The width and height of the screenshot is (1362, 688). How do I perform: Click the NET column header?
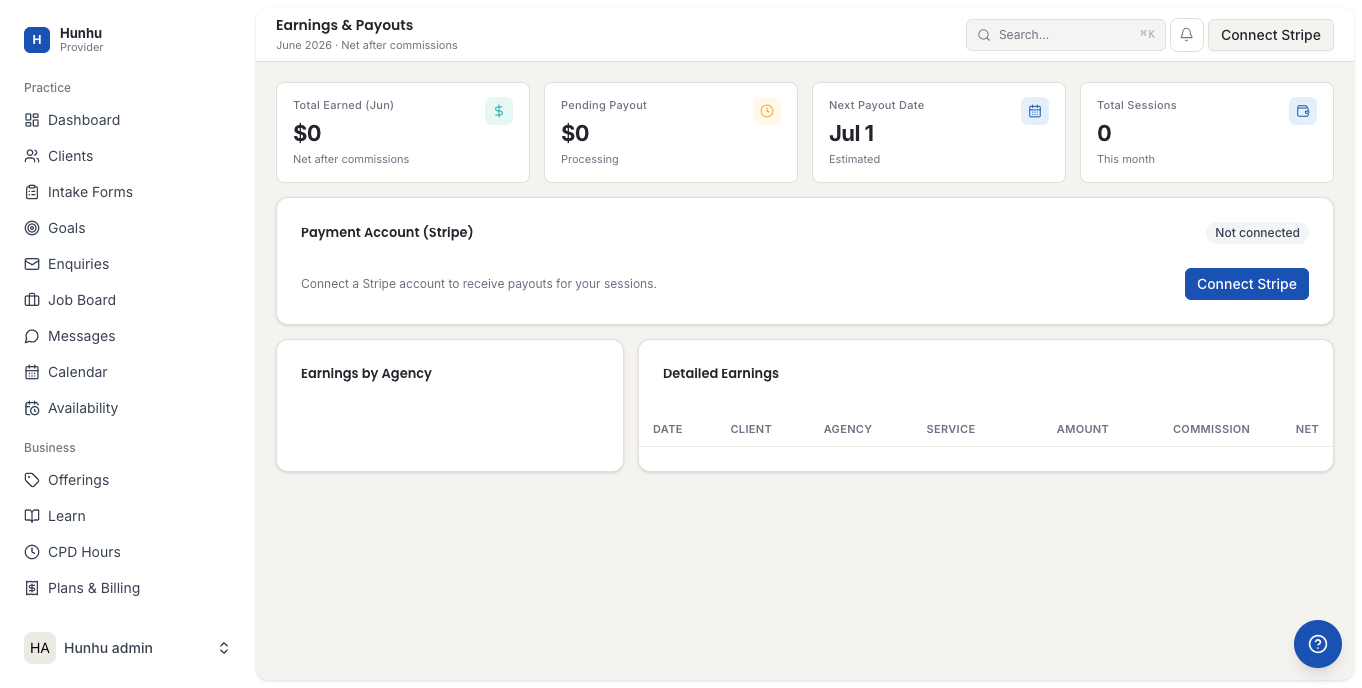coord(1307,429)
